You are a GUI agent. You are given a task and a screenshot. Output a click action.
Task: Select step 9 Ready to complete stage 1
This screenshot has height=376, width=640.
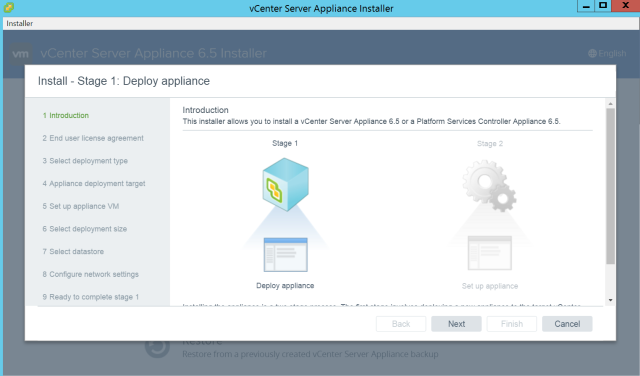coord(91,297)
